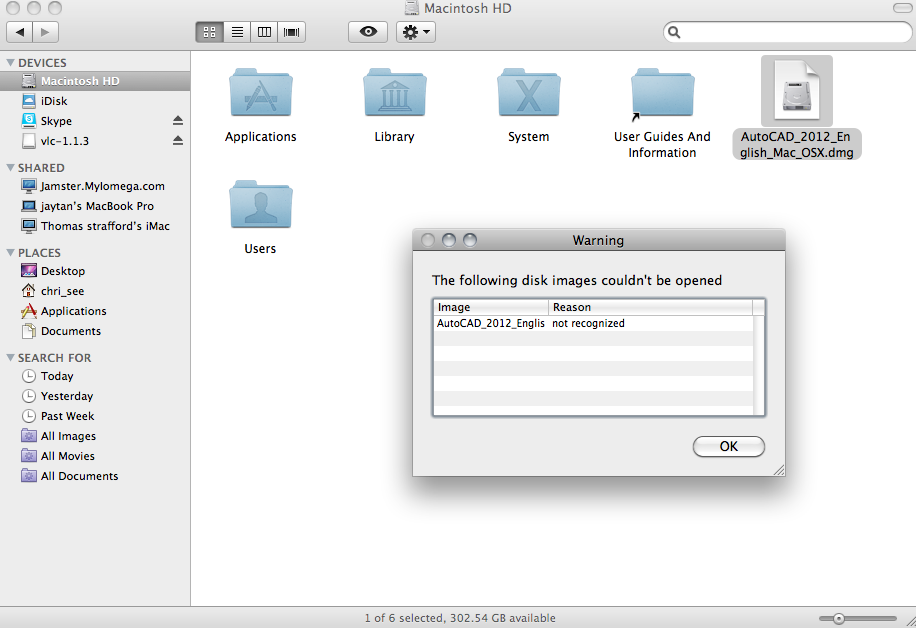Image resolution: width=916 pixels, height=628 pixels.
Task: Go forward in Finder history
Action: point(46,32)
